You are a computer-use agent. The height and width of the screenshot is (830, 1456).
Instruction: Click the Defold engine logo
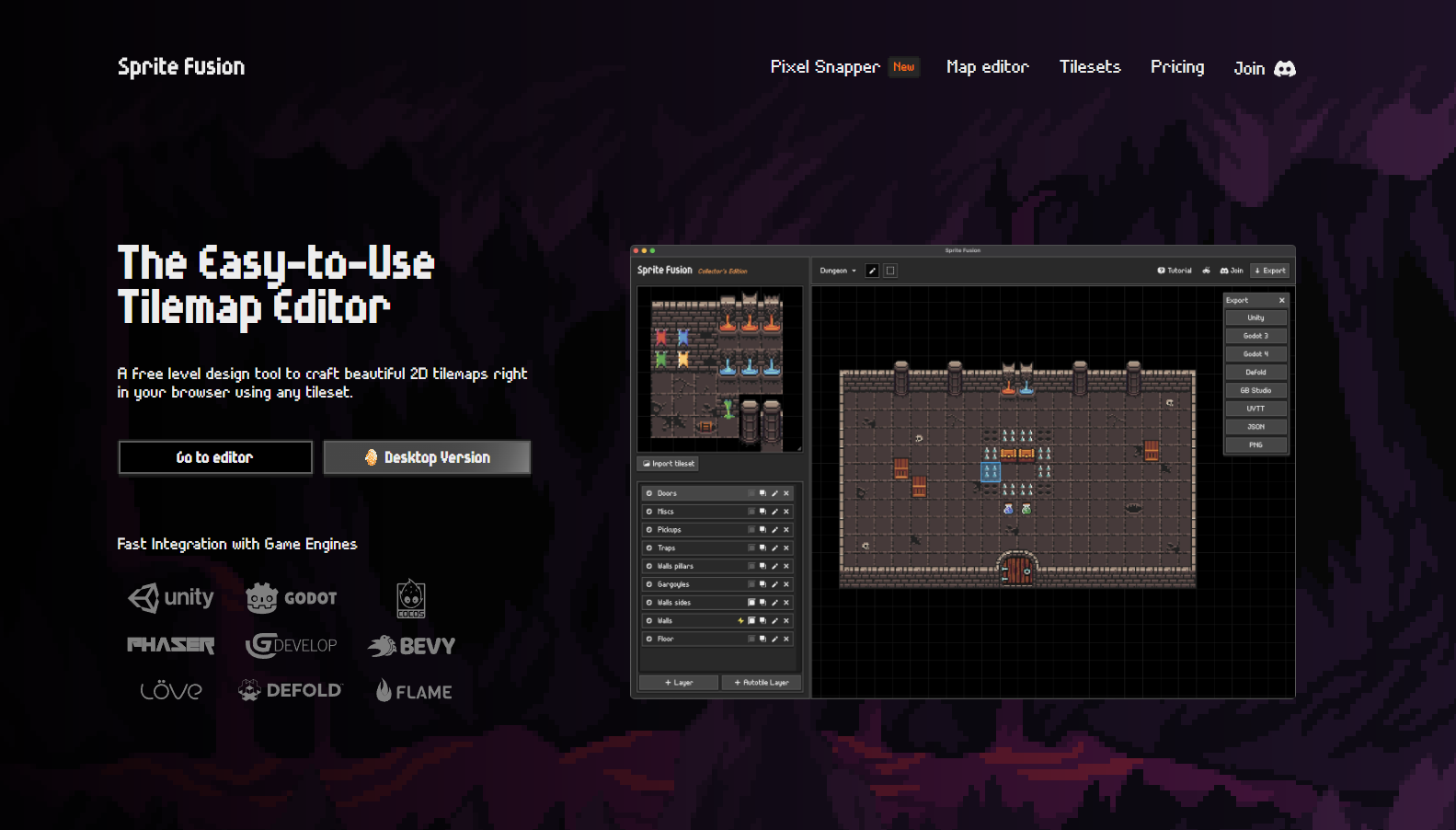click(290, 690)
